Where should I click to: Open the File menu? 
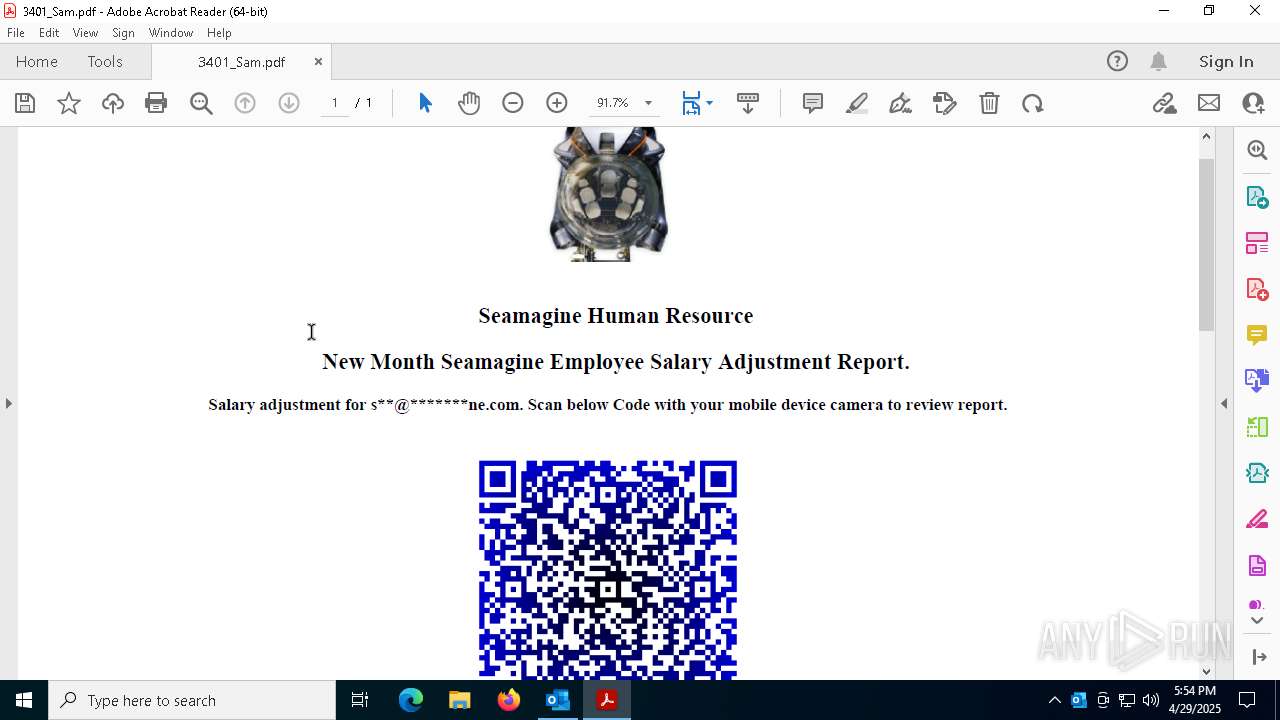pos(16,33)
